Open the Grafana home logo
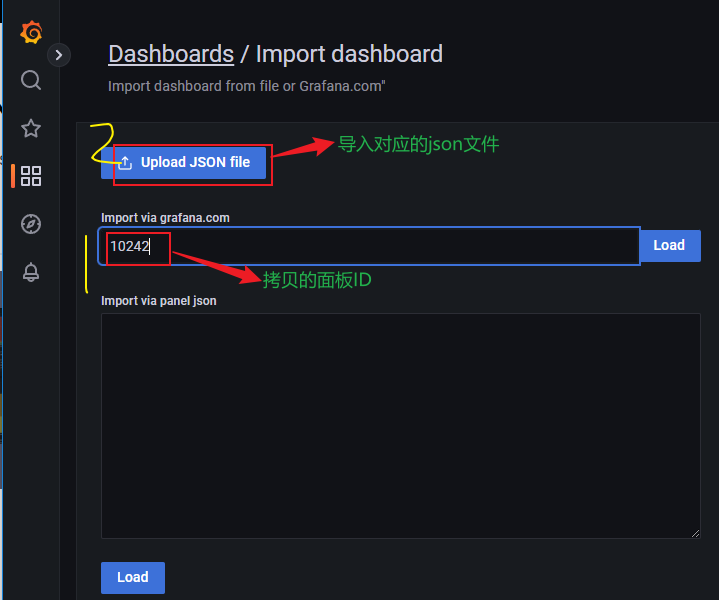 [31, 32]
